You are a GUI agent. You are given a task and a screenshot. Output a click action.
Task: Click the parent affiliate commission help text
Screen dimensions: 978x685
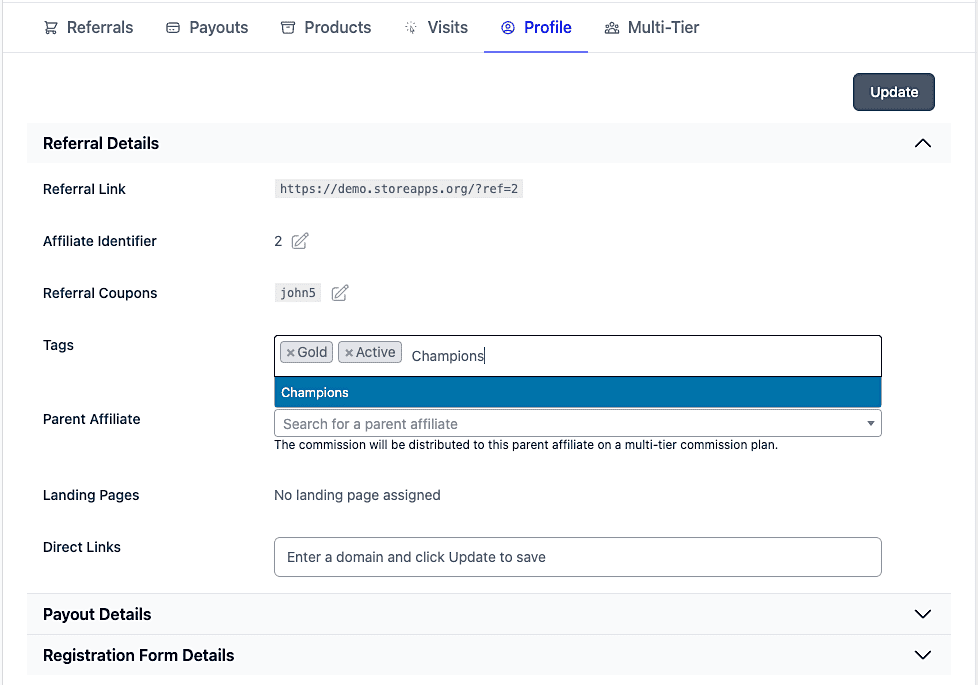(x=526, y=445)
